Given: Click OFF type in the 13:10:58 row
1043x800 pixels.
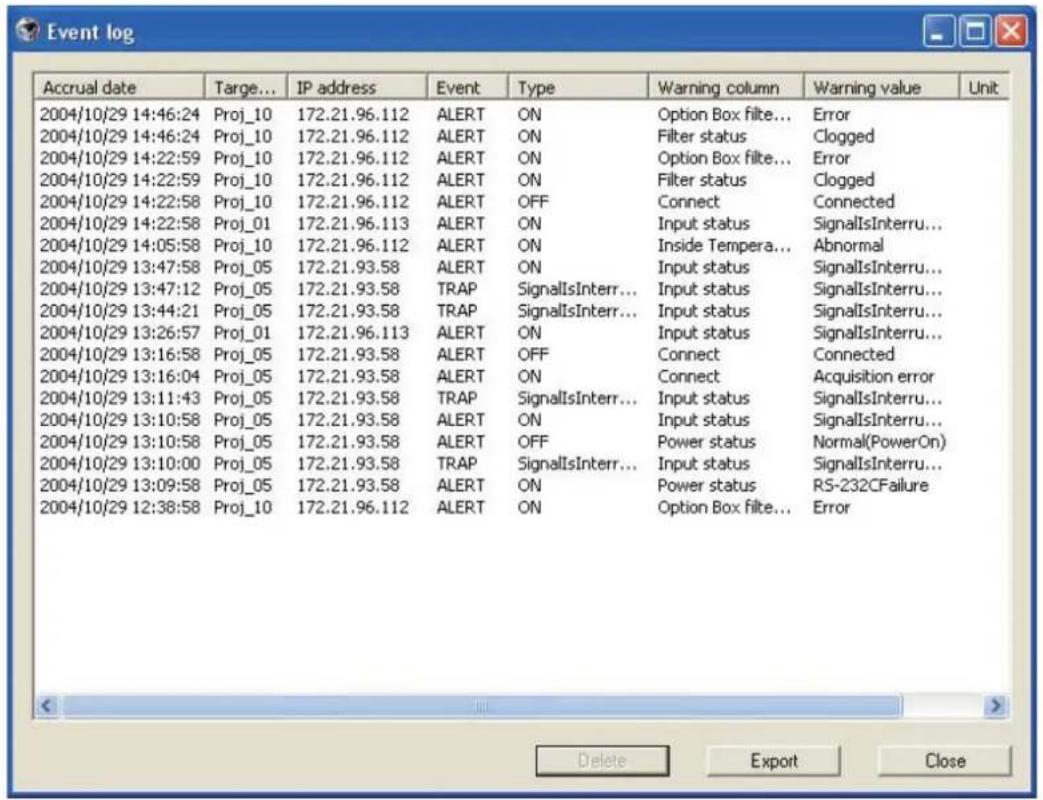Looking at the screenshot, I should tap(533, 442).
